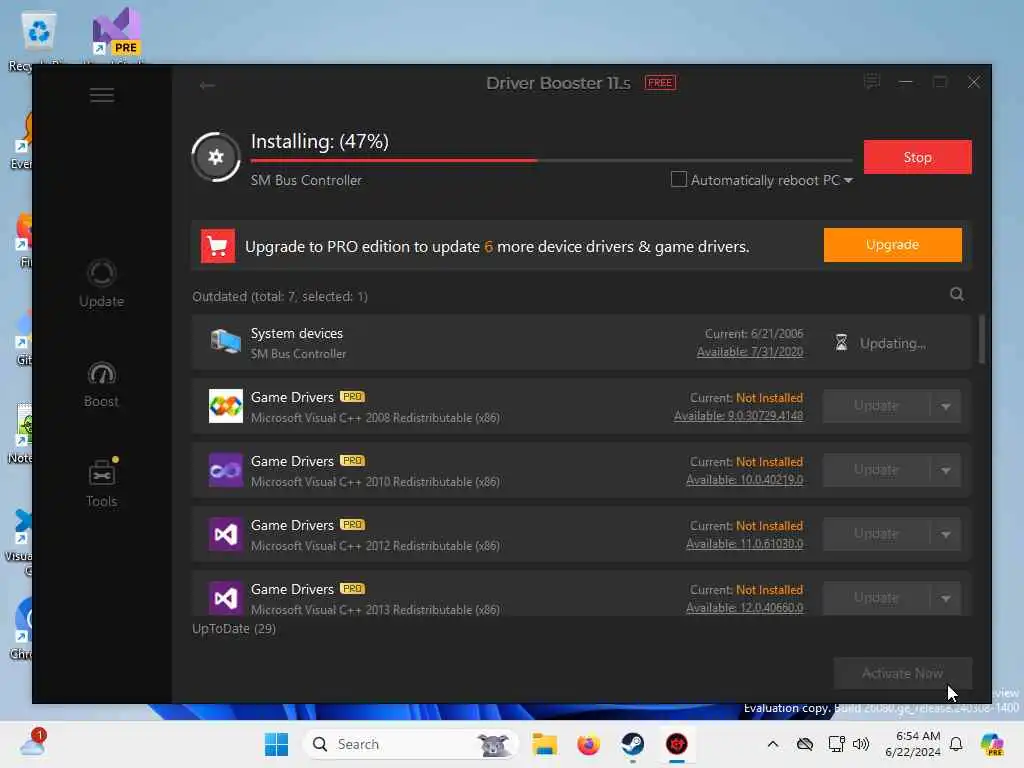The height and width of the screenshot is (768, 1024).
Task: Search outdated drivers with magnifier icon
Action: pyautogui.click(x=957, y=294)
